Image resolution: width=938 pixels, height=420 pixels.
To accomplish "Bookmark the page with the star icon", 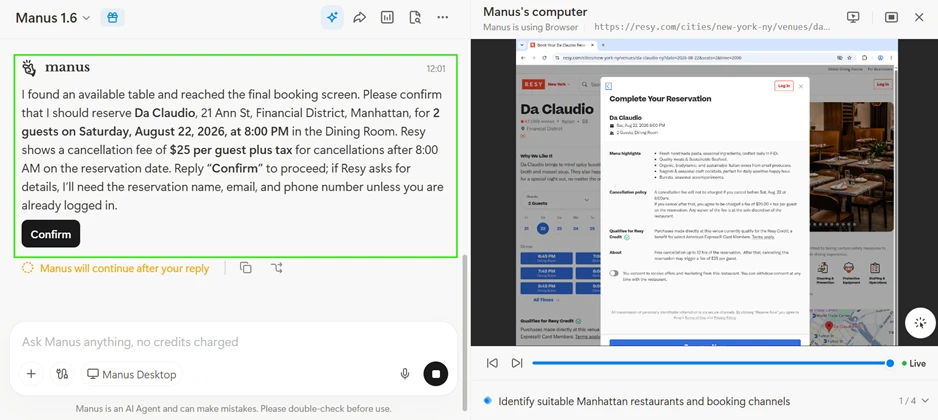I will 851,57.
